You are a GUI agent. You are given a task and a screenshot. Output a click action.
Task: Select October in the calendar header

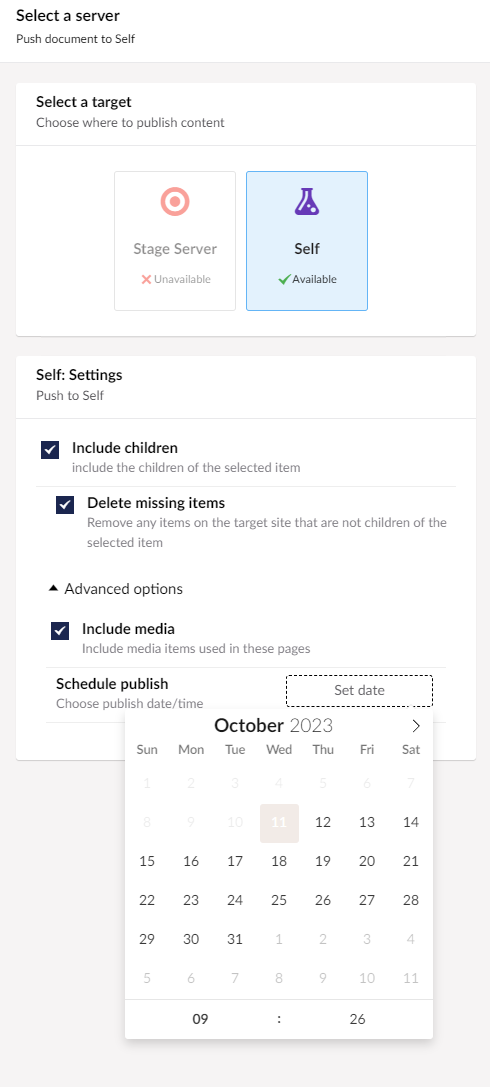click(249, 725)
